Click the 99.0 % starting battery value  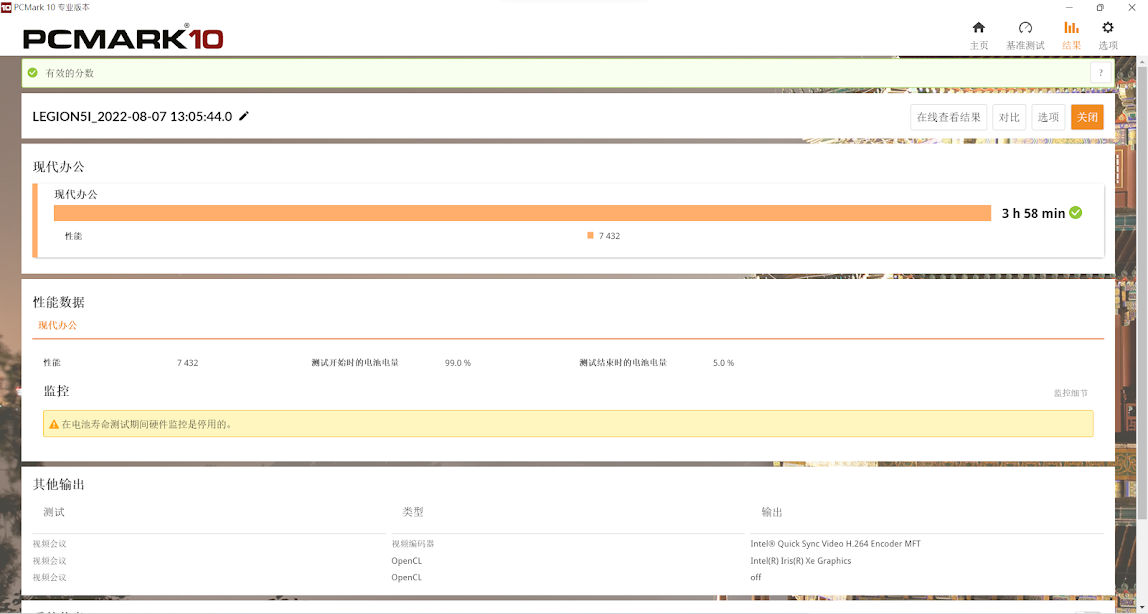tap(458, 362)
